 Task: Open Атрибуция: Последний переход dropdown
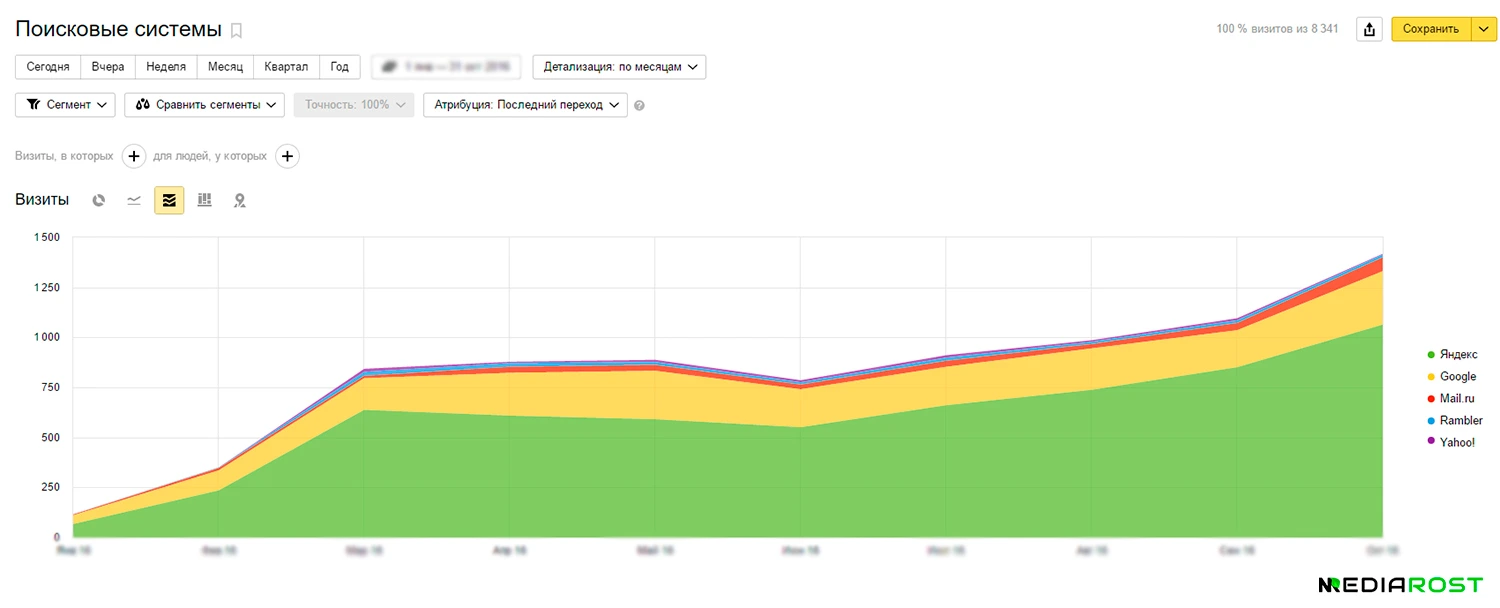(x=525, y=105)
